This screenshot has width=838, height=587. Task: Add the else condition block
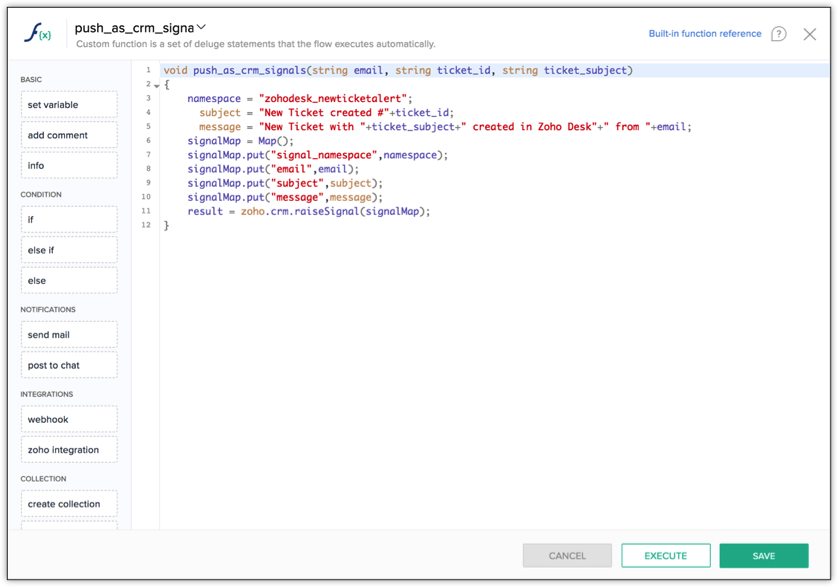click(69, 281)
